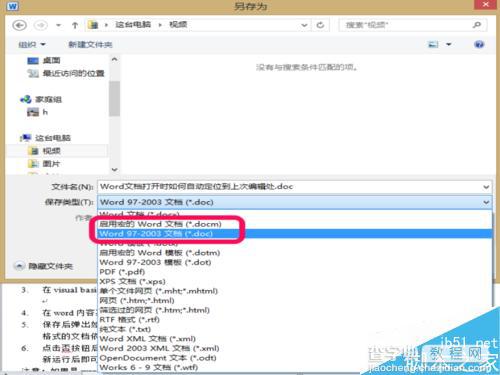Screen dimensions: 500x375
Task: Choose 启用宏的 Word 模板 (*.dotm)
Action: 295,253
